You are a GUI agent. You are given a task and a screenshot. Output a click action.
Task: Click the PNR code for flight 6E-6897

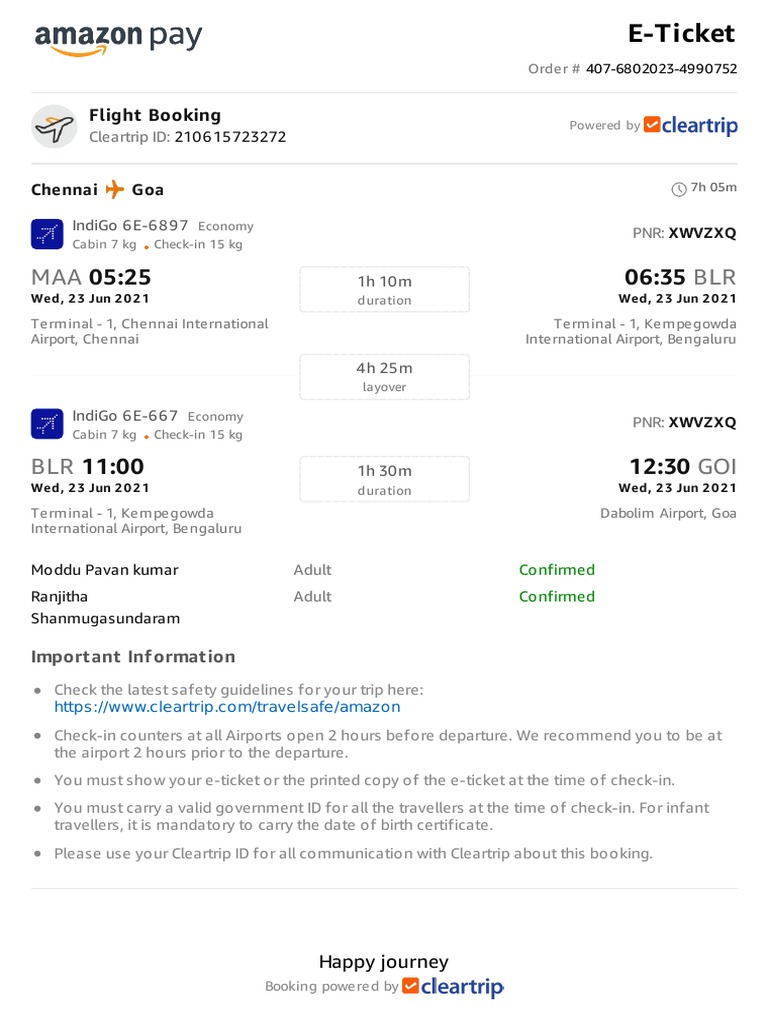pyautogui.click(x=702, y=233)
